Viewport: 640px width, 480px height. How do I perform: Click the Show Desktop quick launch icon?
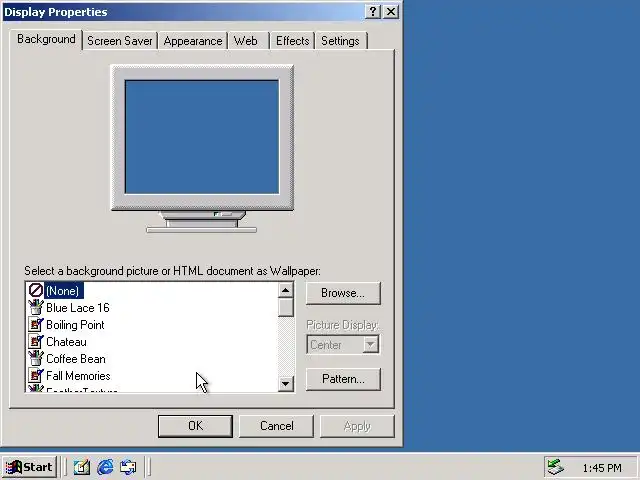tap(82, 467)
